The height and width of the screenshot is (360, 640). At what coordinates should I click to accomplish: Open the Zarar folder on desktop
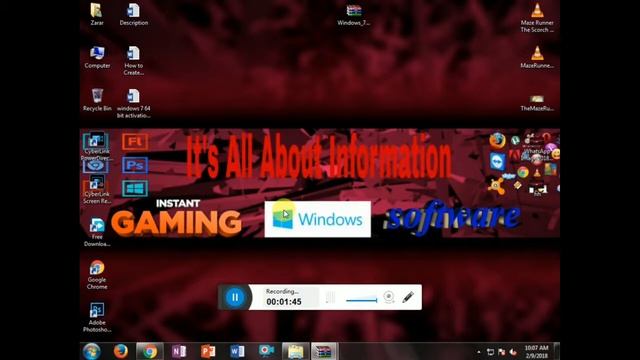click(x=97, y=15)
